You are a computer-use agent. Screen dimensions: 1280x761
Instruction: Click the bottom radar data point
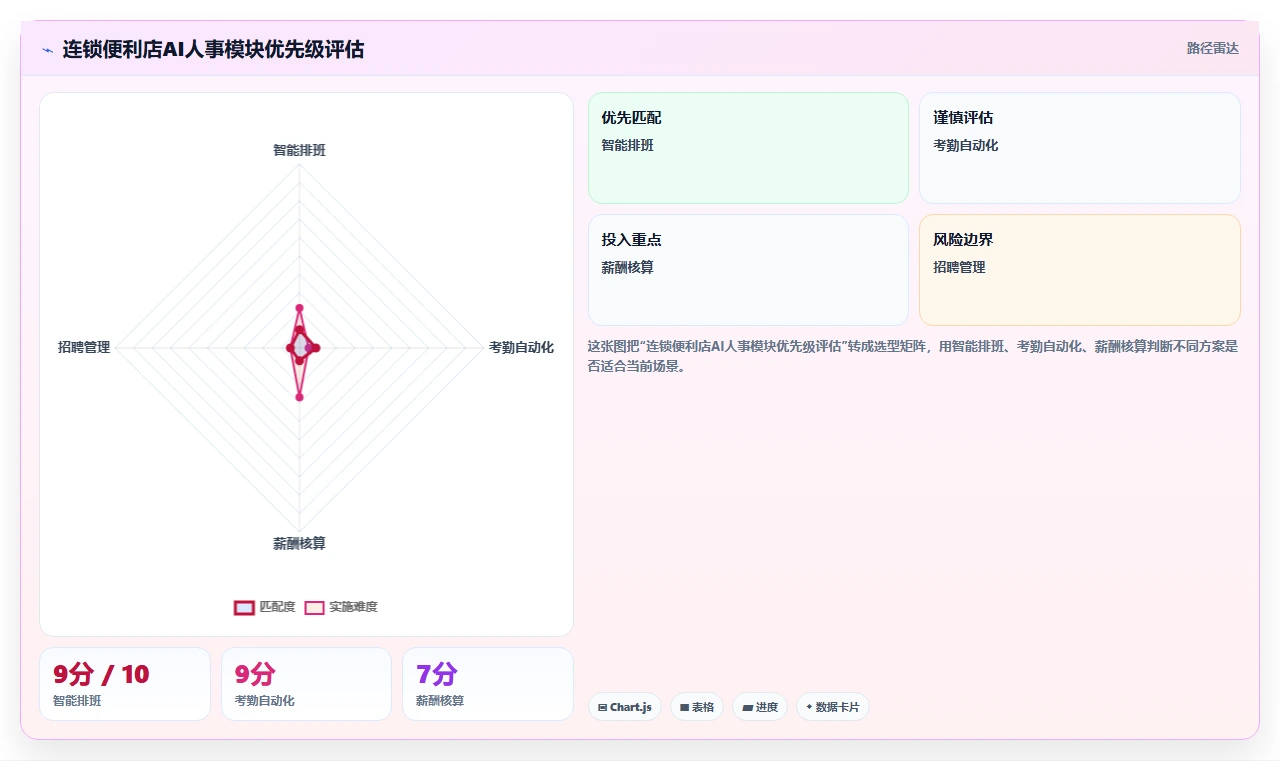[299, 397]
